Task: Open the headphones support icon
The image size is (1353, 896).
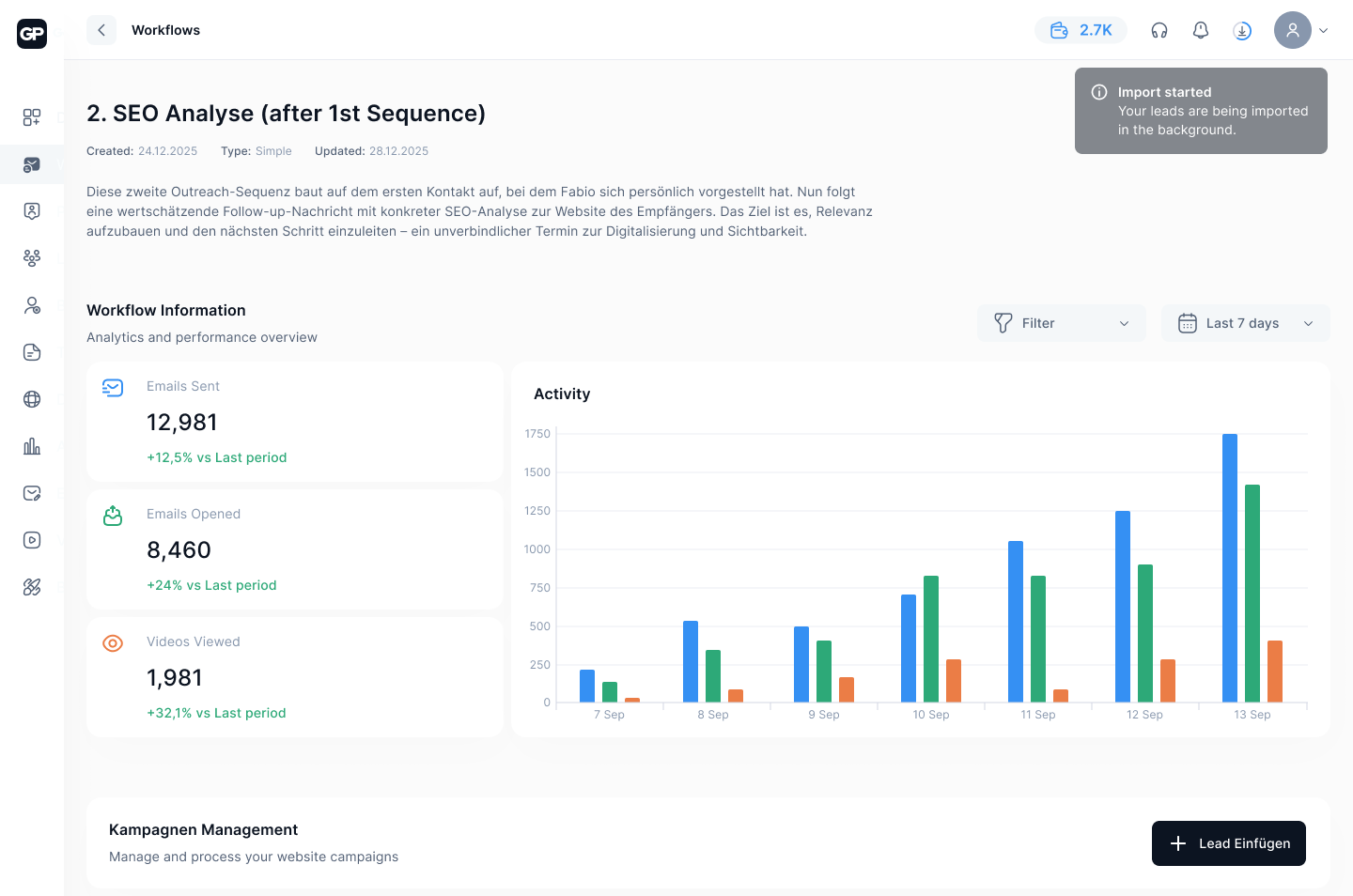Action: click(x=1159, y=30)
